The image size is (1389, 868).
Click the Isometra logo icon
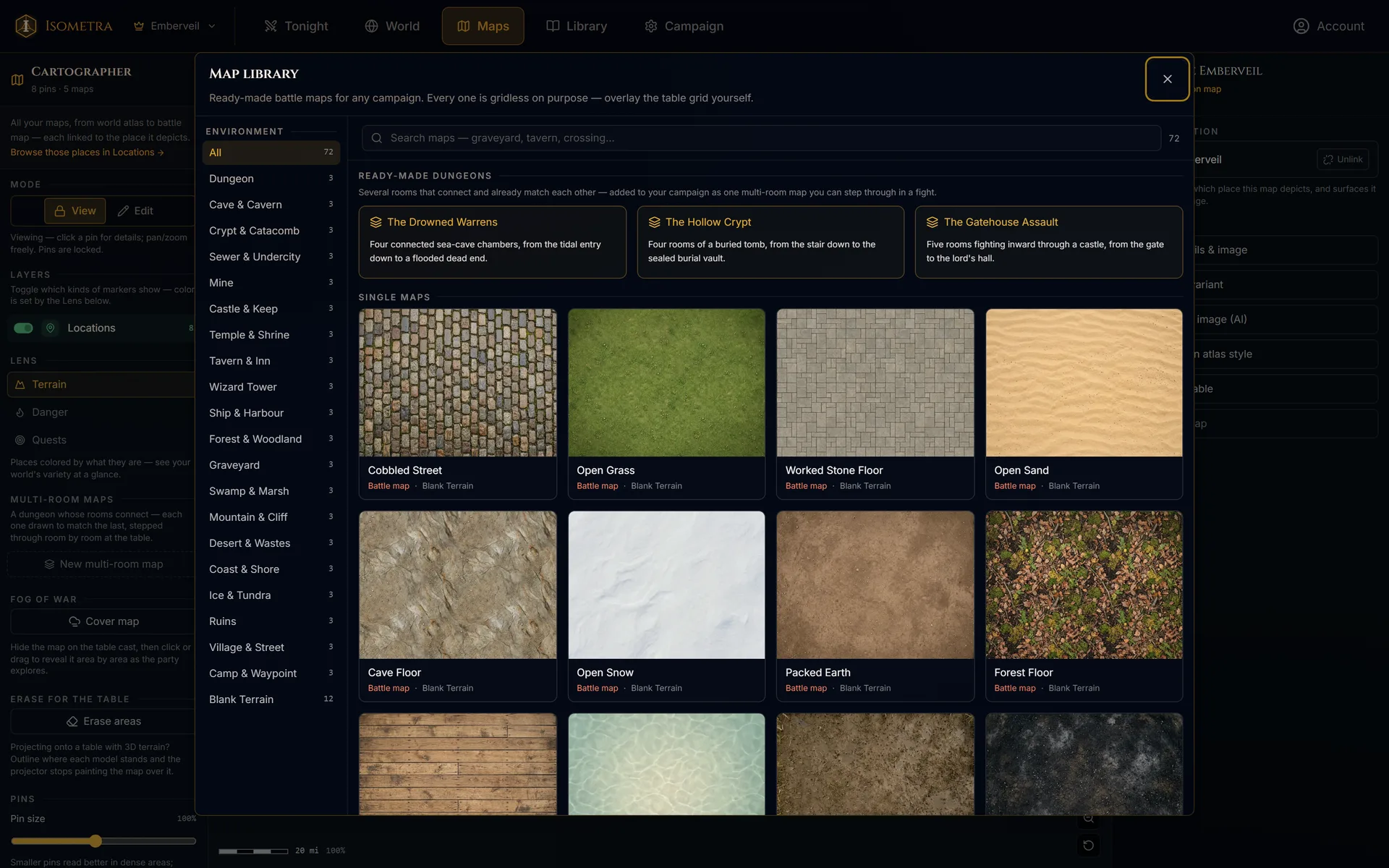point(26,26)
